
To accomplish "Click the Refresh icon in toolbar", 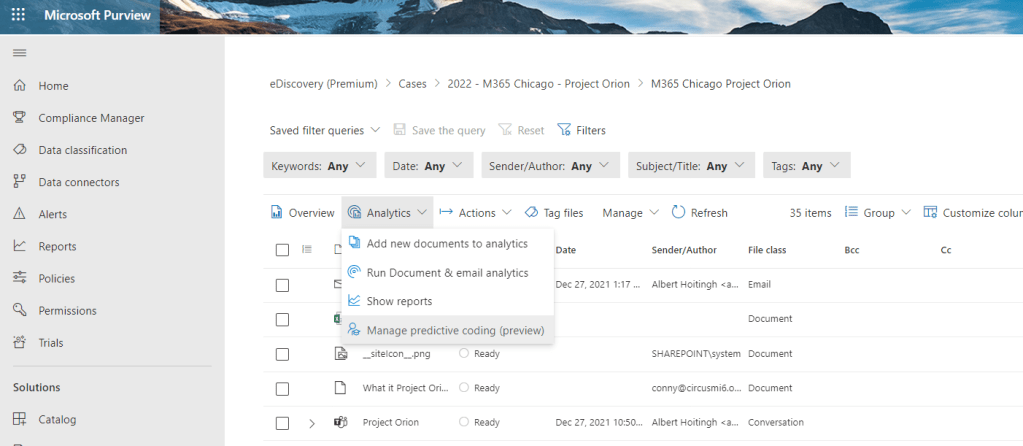I will tap(679, 212).
